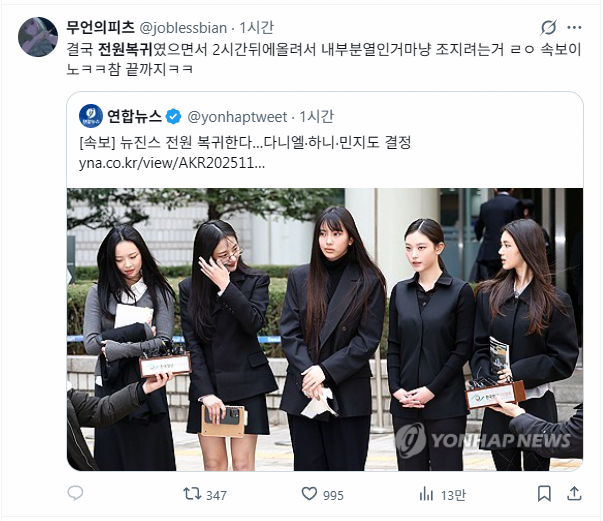Visit the @yonhaptweet handle
This screenshot has height=521, width=603.
(237, 117)
